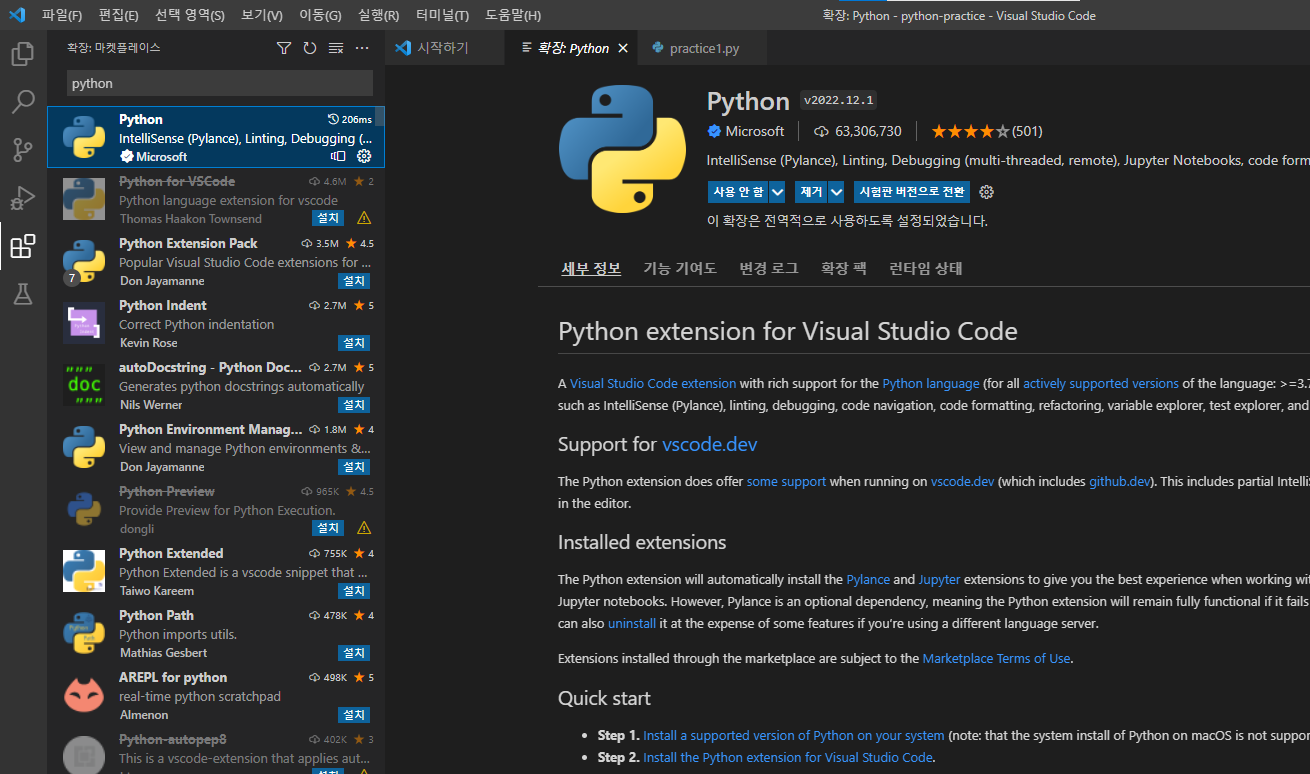This screenshot has height=774, width=1310.
Task: Select AREPL for python cat icon
Action: click(x=84, y=695)
